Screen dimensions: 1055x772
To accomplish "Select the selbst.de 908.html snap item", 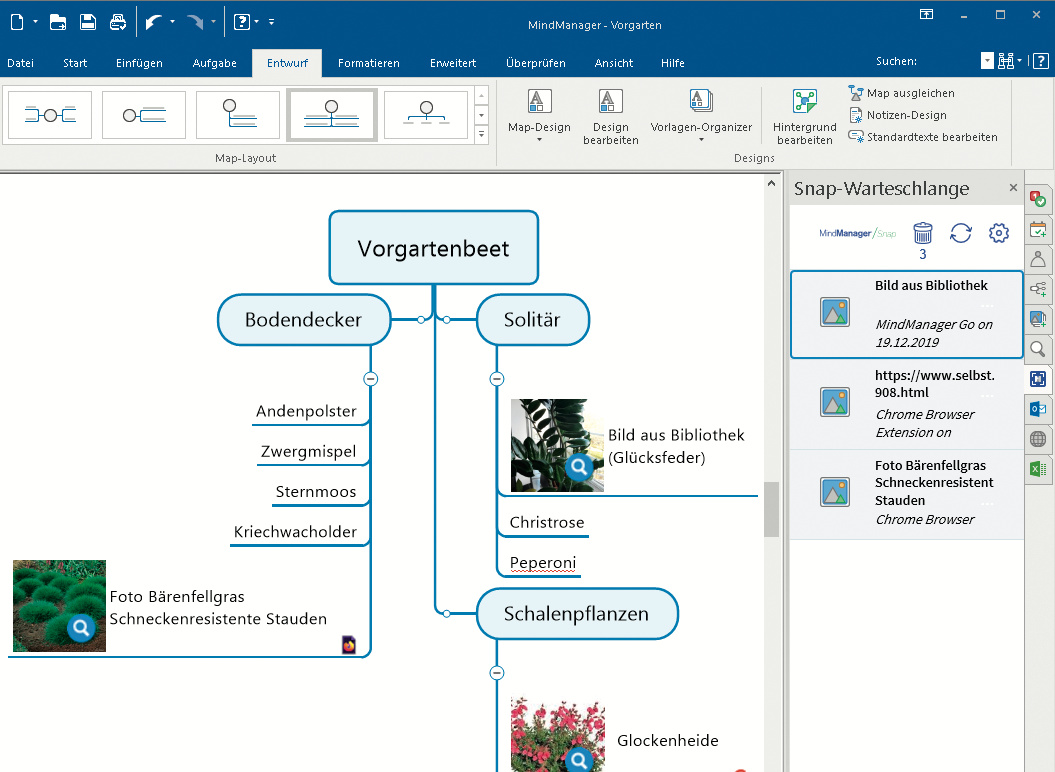I will click(907, 404).
